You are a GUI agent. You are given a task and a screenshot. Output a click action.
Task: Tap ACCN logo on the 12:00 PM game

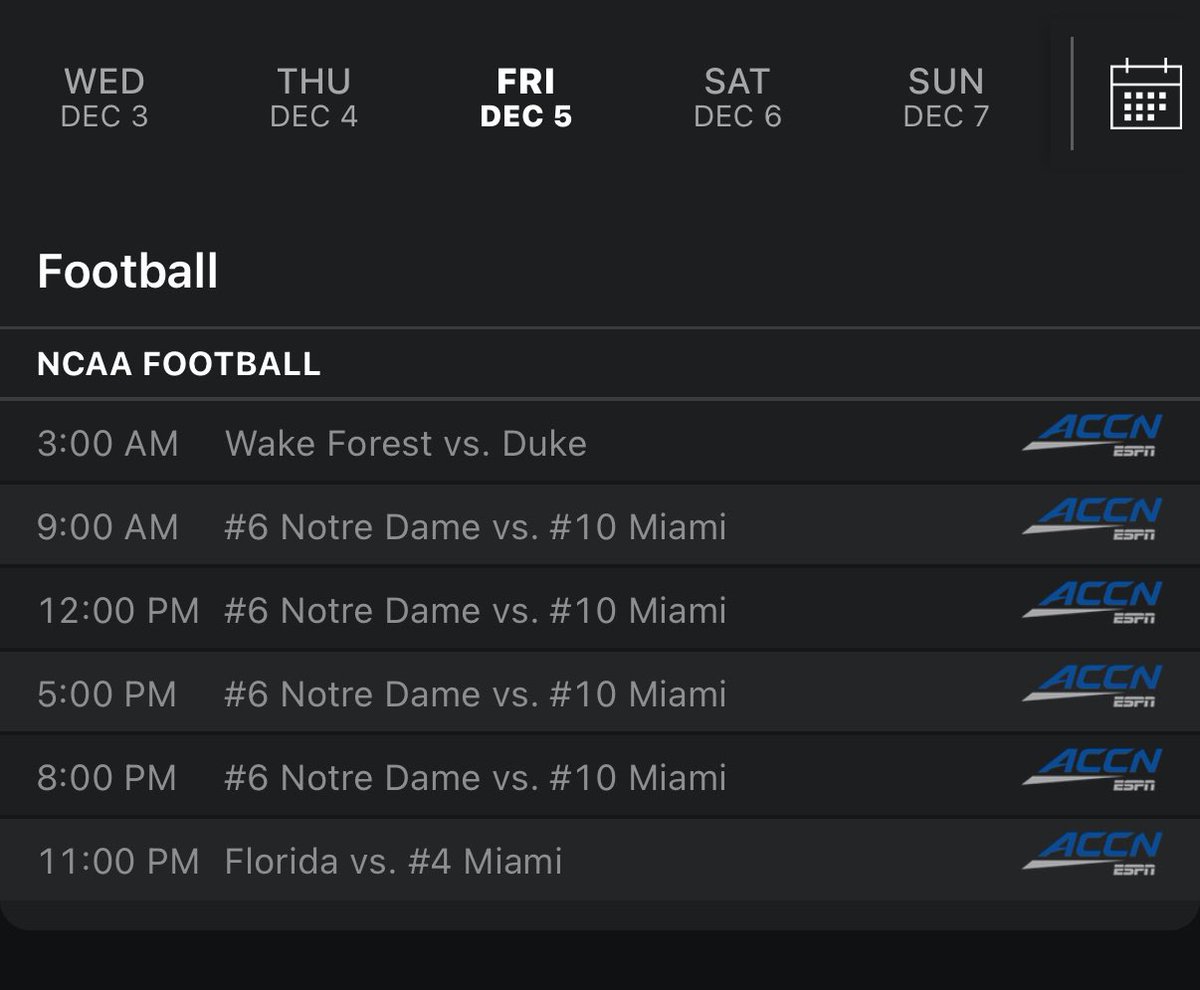pos(1092,604)
